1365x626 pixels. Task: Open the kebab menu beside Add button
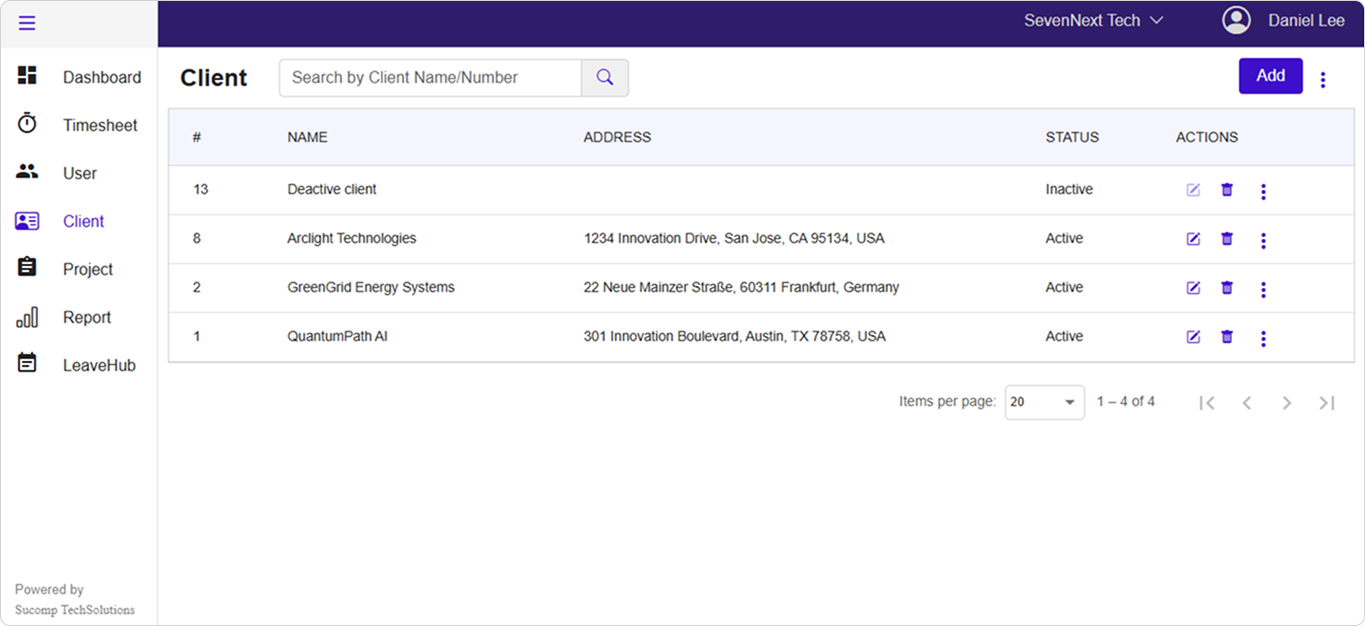1323,79
